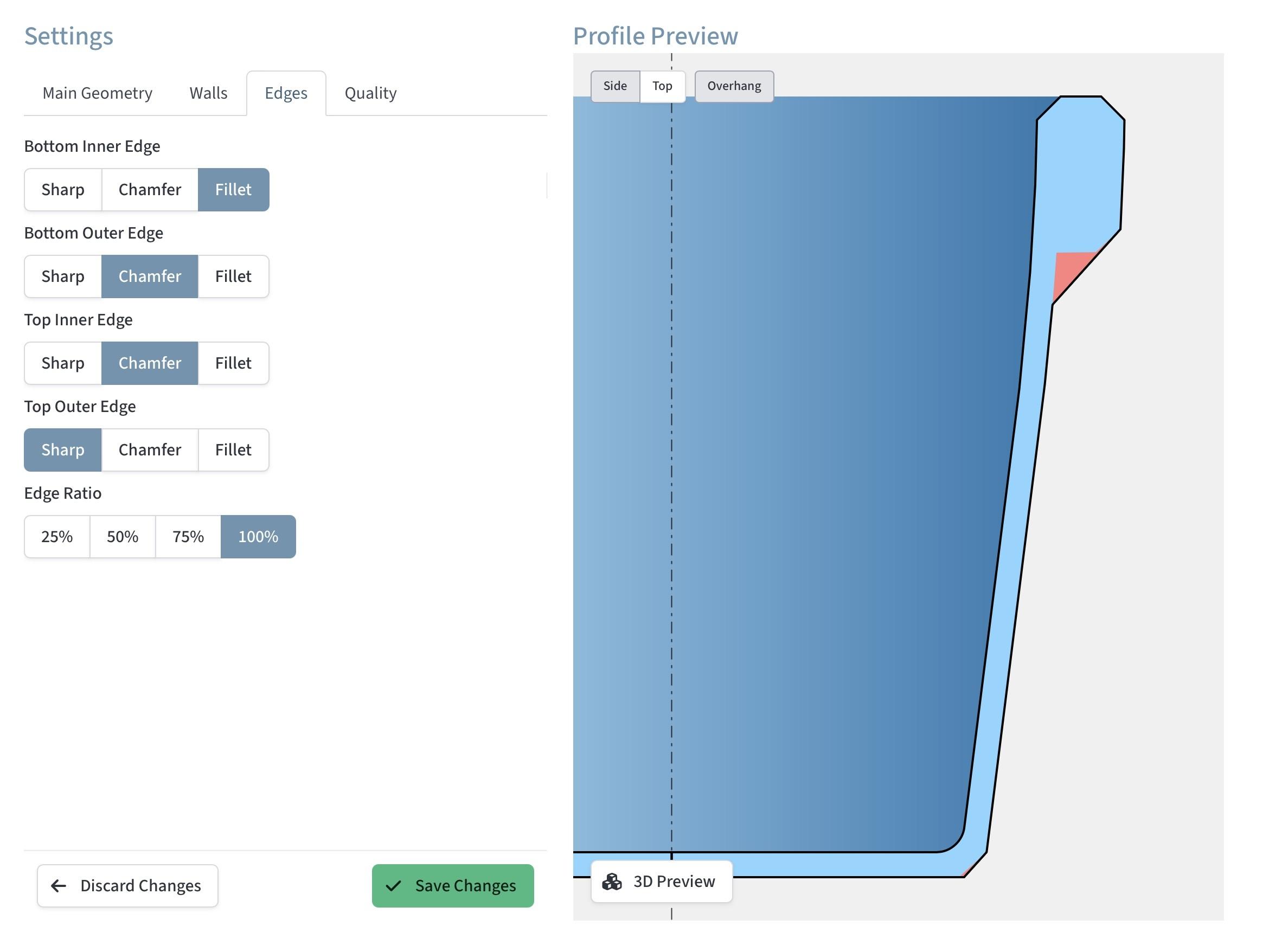
Task: Select Fillet for Top Inner Edge
Action: click(x=234, y=363)
